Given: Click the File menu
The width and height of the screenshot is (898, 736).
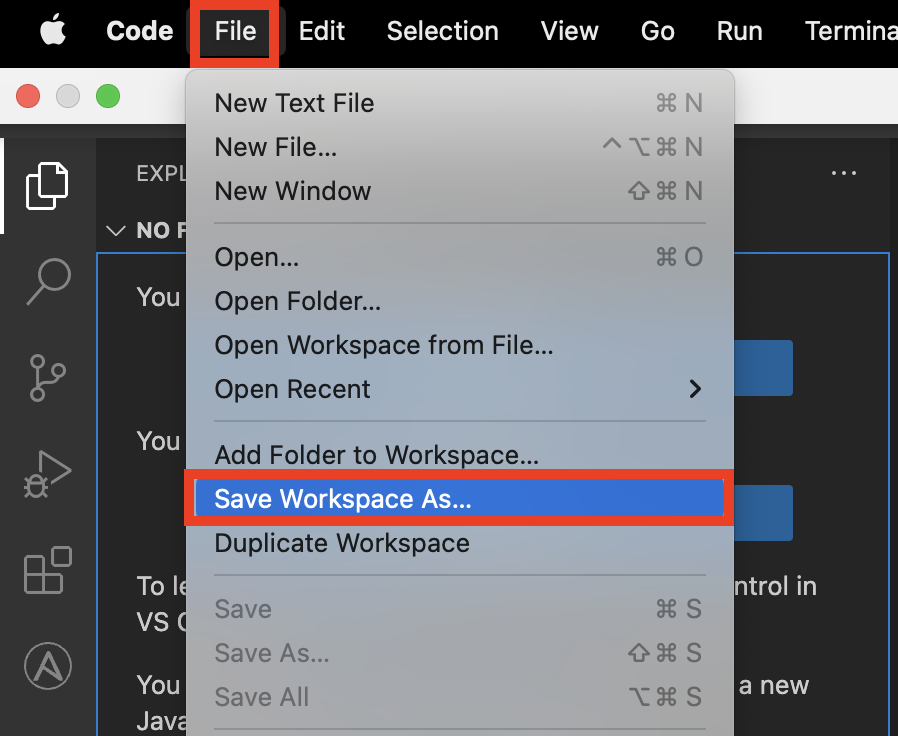Looking at the screenshot, I should (235, 31).
